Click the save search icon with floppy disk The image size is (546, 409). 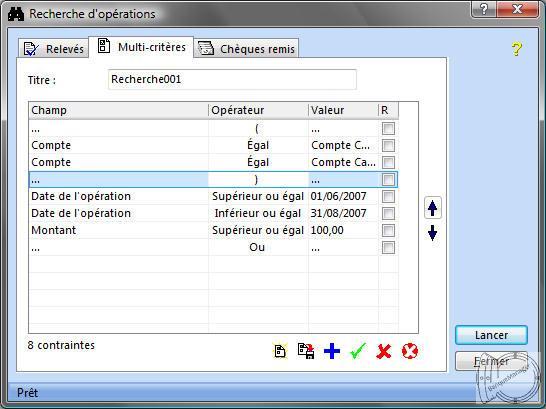pos(306,351)
